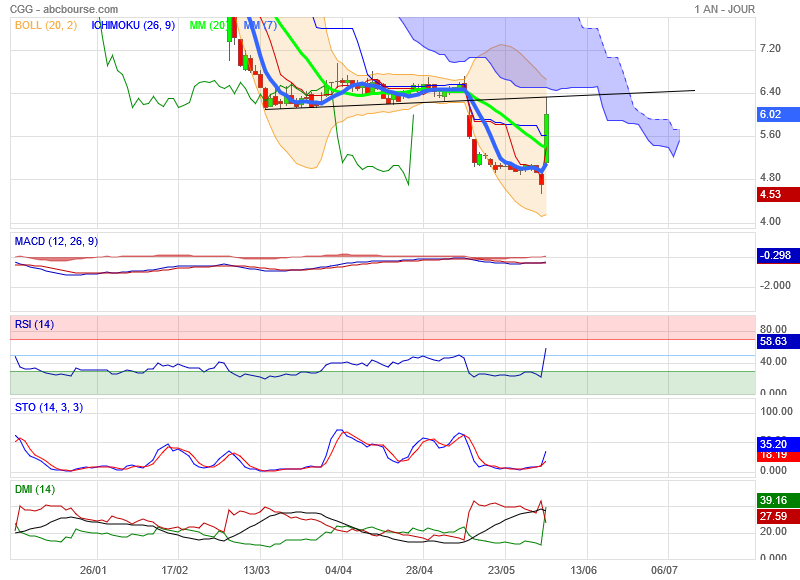Screen dimensions: 800x580
Task: Click the RSI (14) panel label
Action: pos(34,324)
